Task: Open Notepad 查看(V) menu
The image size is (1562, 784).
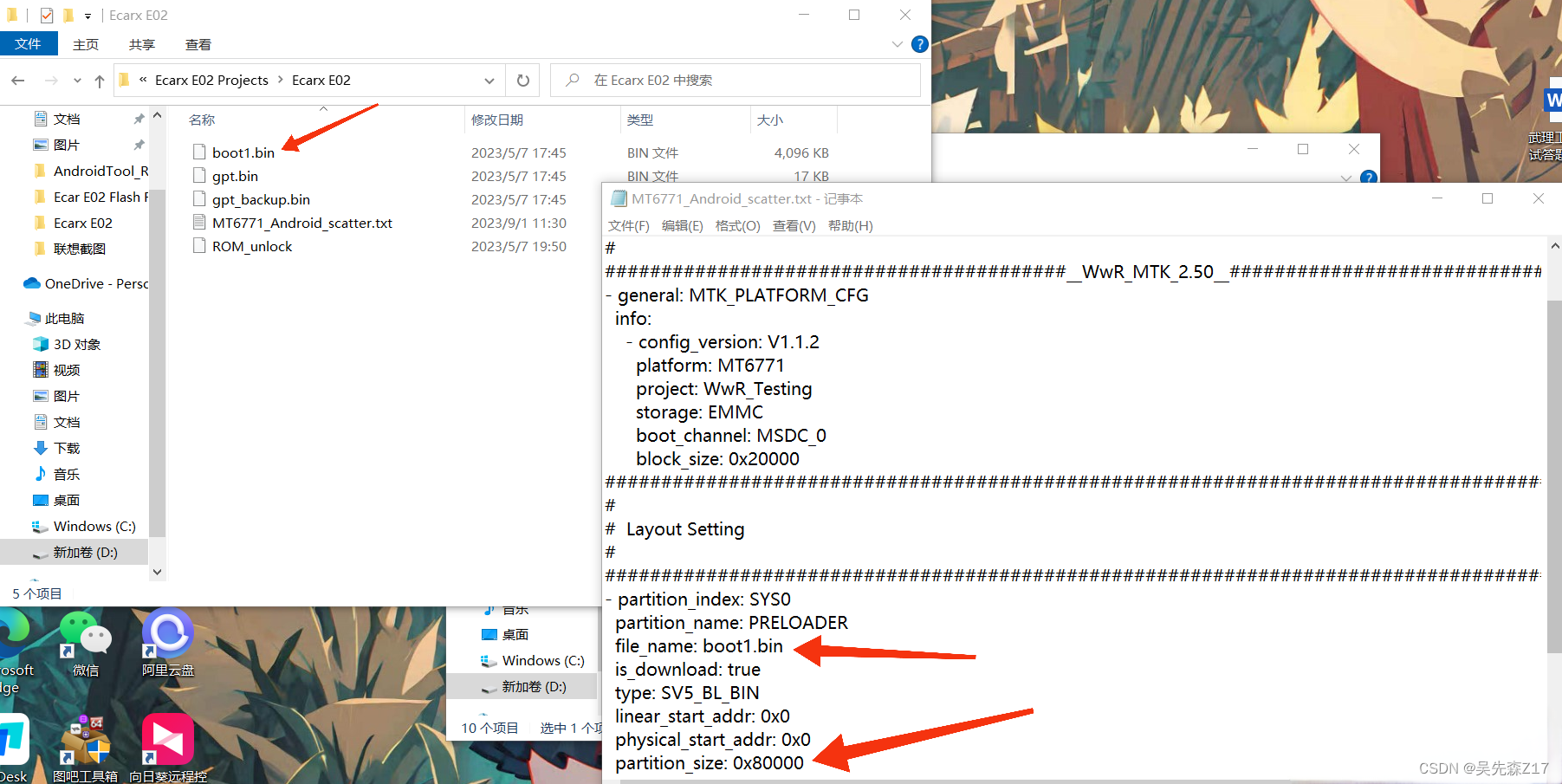Action: [x=794, y=226]
